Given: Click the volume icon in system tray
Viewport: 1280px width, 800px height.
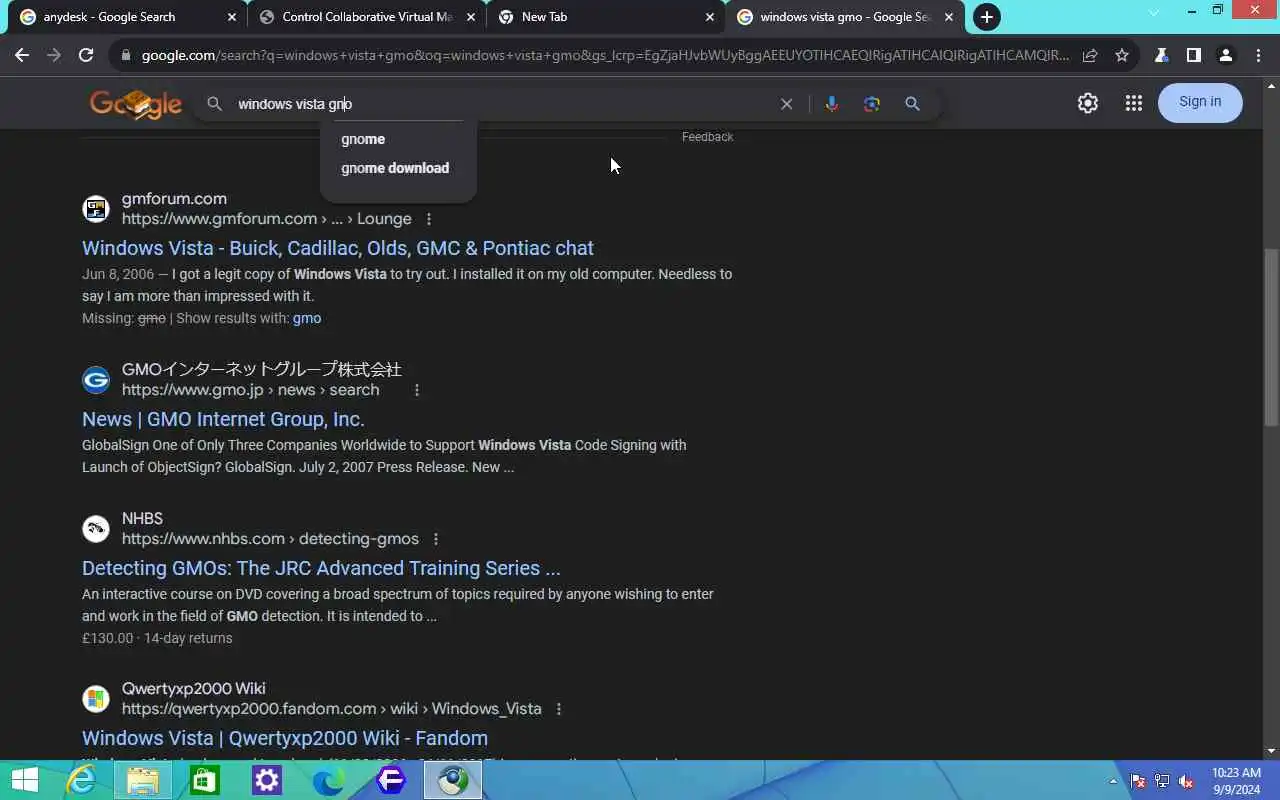Looking at the screenshot, I should click(1186, 781).
